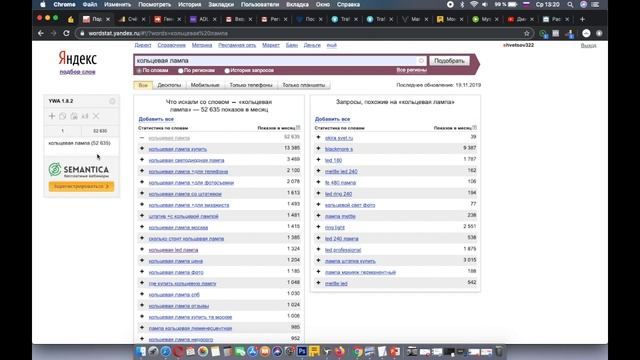This screenshot has width=640, height=360.
Task: Click the orange Semantica register button
Action: click(x=81, y=187)
